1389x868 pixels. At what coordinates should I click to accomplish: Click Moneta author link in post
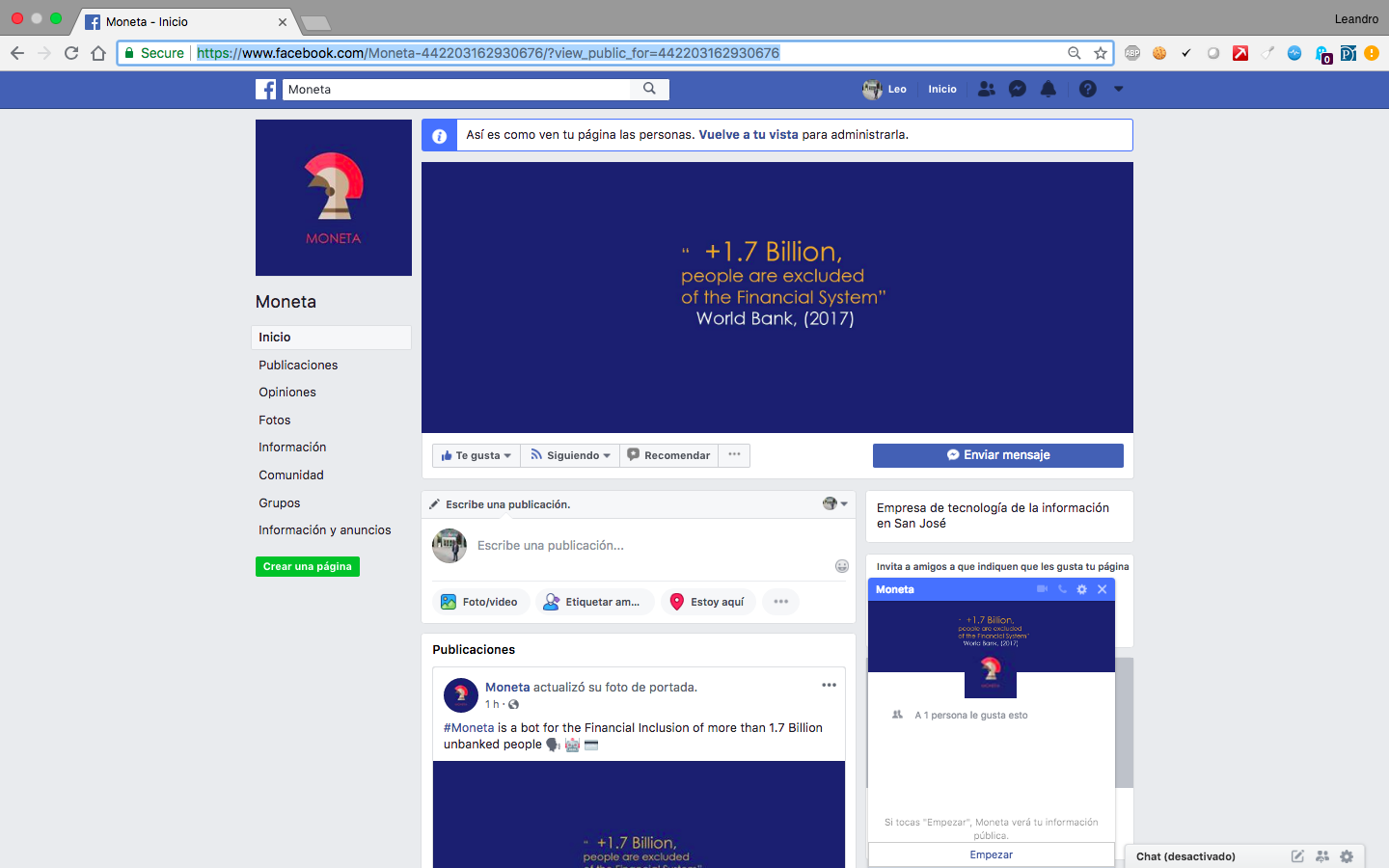tap(507, 687)
